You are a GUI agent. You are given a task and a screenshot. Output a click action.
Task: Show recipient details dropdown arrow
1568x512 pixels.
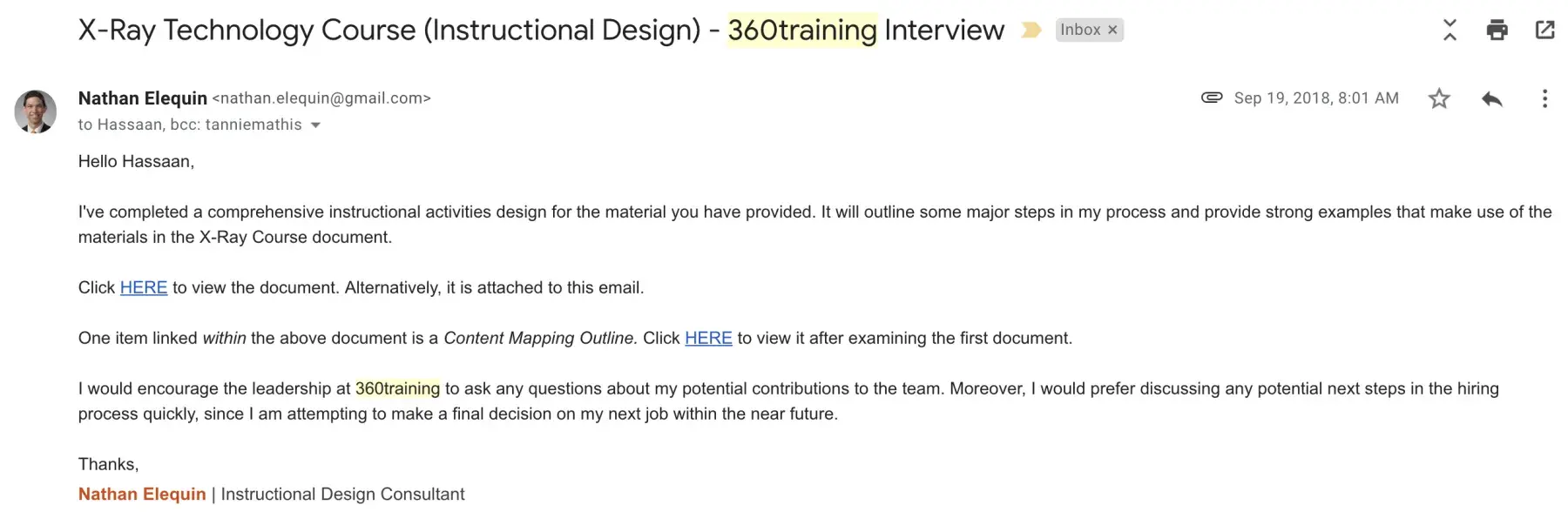click(x=315, y=125)
